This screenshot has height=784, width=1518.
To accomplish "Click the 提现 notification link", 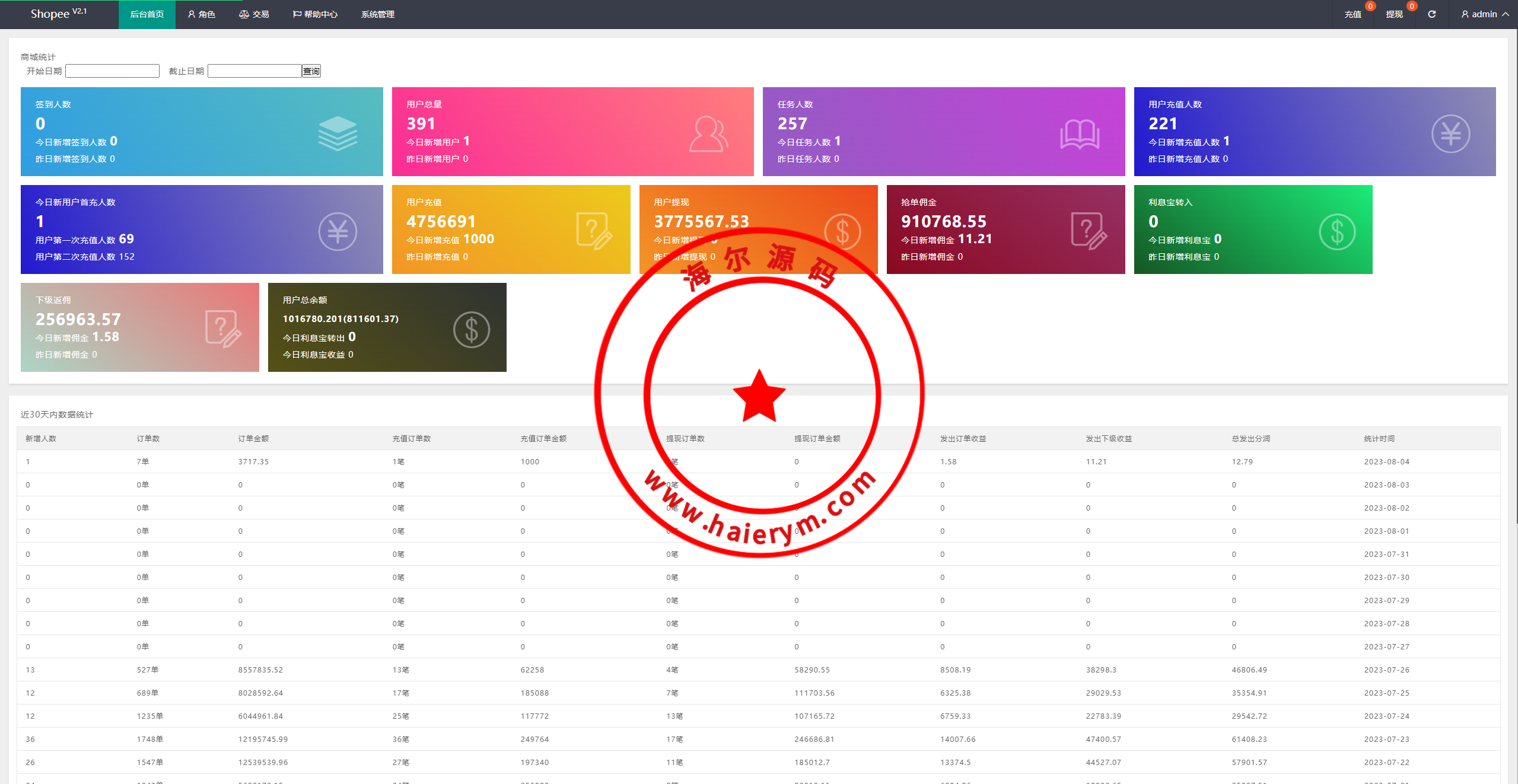I will click(1394, 14).
